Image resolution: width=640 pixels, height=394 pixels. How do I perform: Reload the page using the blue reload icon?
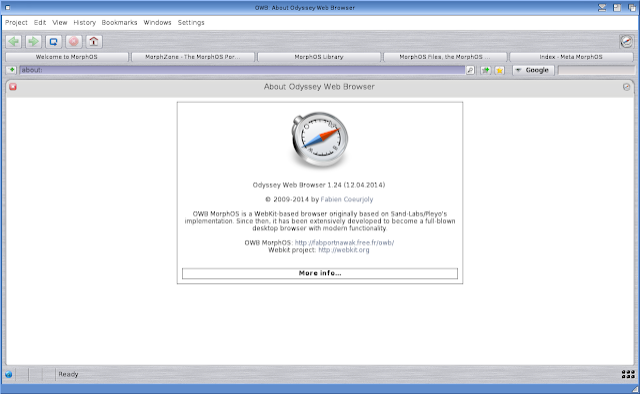53,42
